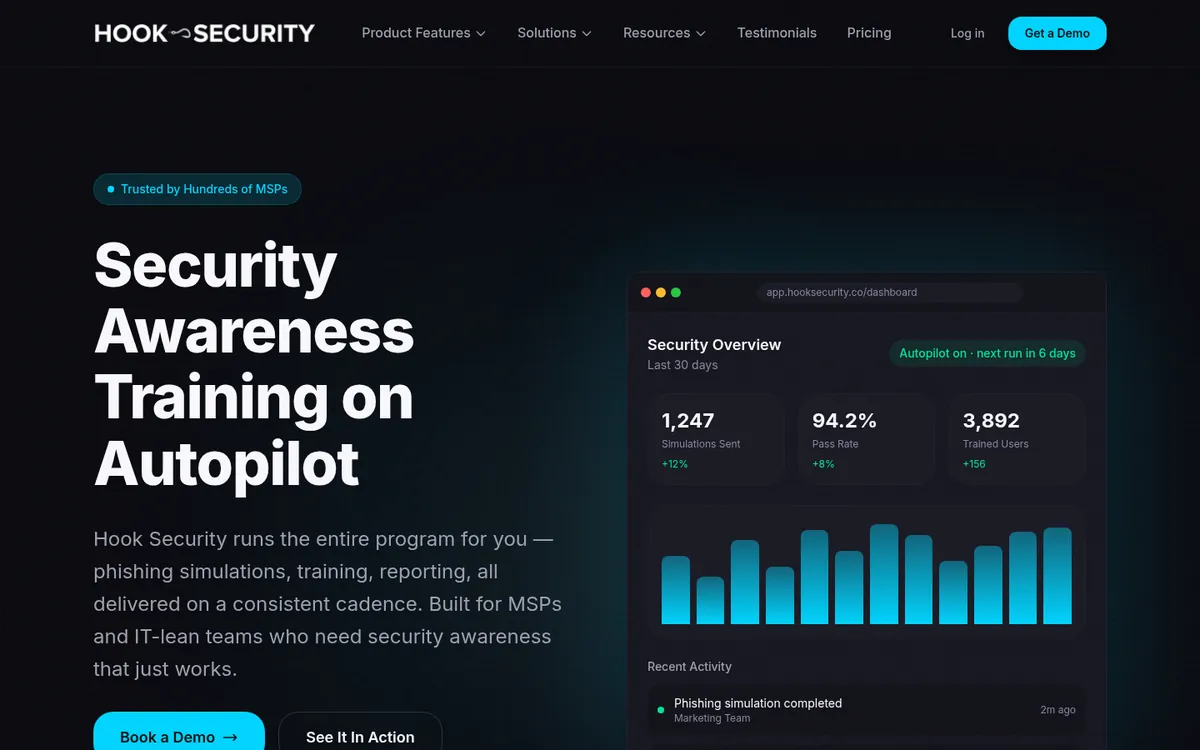Image resolution: width=1200 pixels, height=750 pixels.
Task: Open the Pricing menu item
Action: click(x=869, y=33)
